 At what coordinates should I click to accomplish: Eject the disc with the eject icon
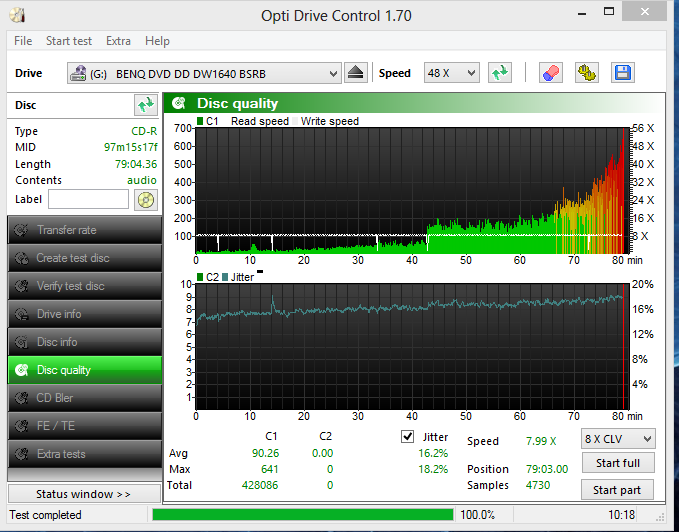click(356, 73)
